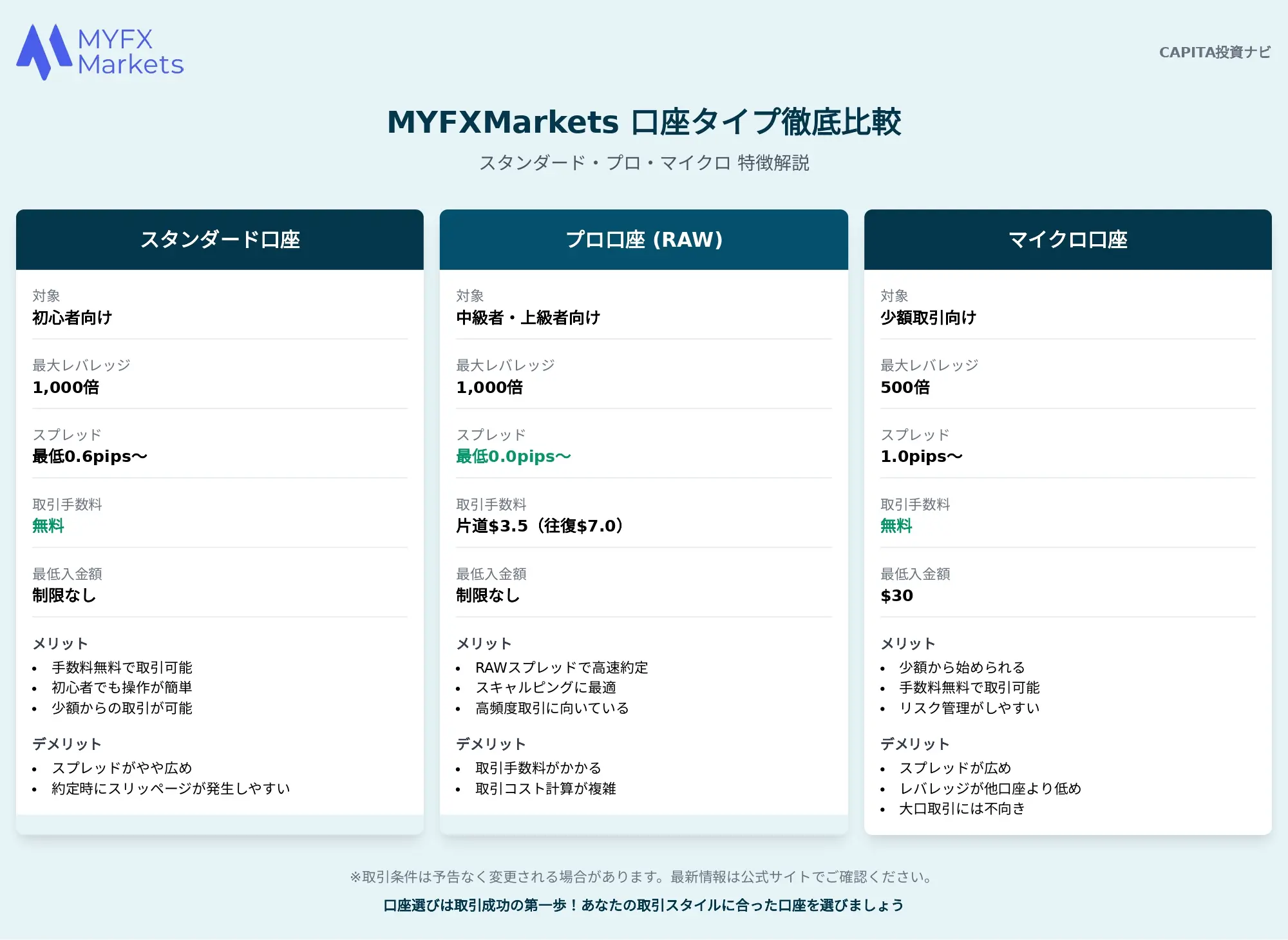Click the green 最低0.0pips〜 spread value
This screenshot has height=940, width=1288.
(x=514, y=457)
